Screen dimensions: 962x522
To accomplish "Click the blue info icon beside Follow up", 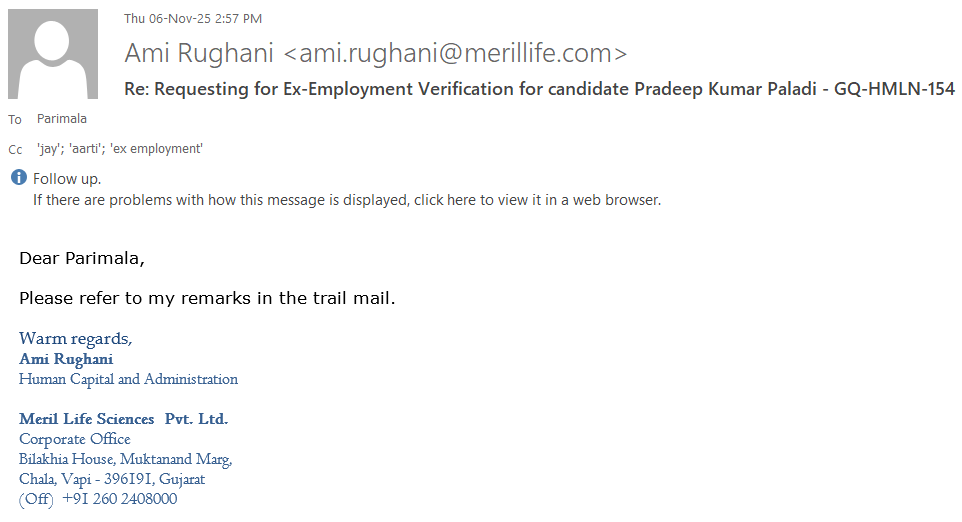I will click(x=18, y=178).
